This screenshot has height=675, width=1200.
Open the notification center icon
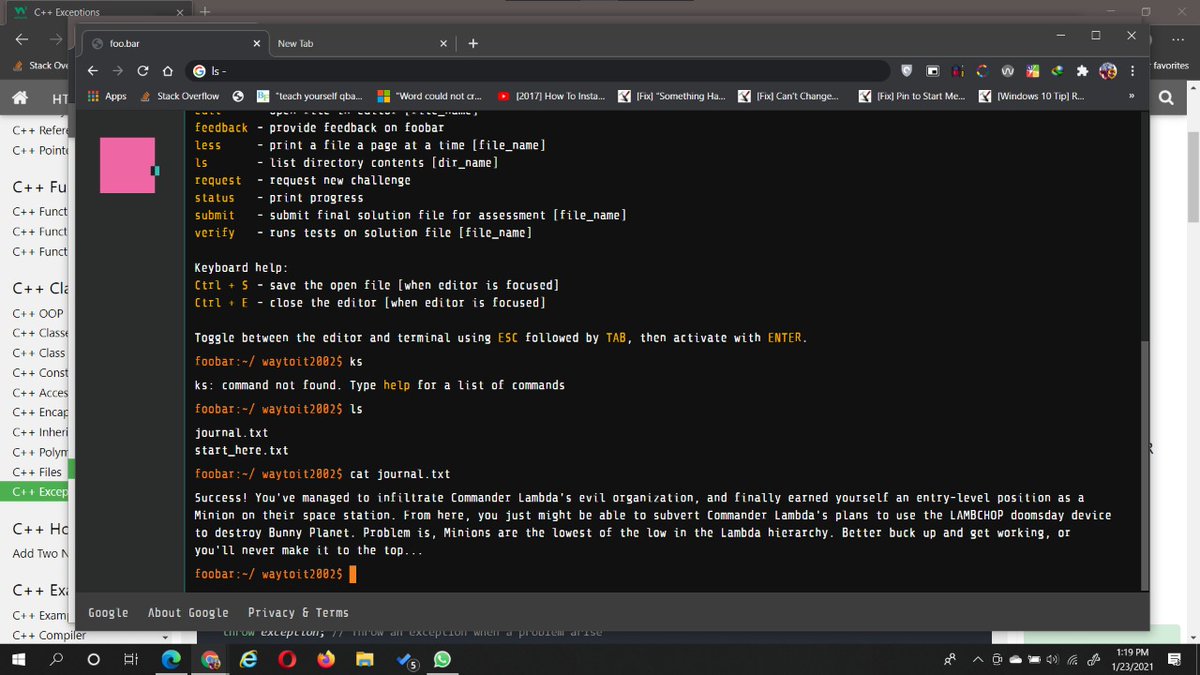coord(1174,660)
